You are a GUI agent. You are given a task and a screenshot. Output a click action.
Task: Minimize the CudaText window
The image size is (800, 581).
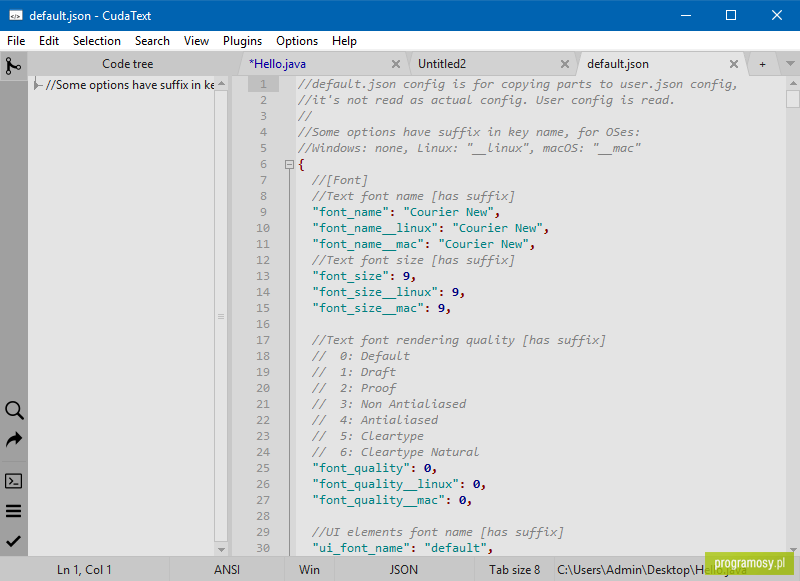pos(686,15)
